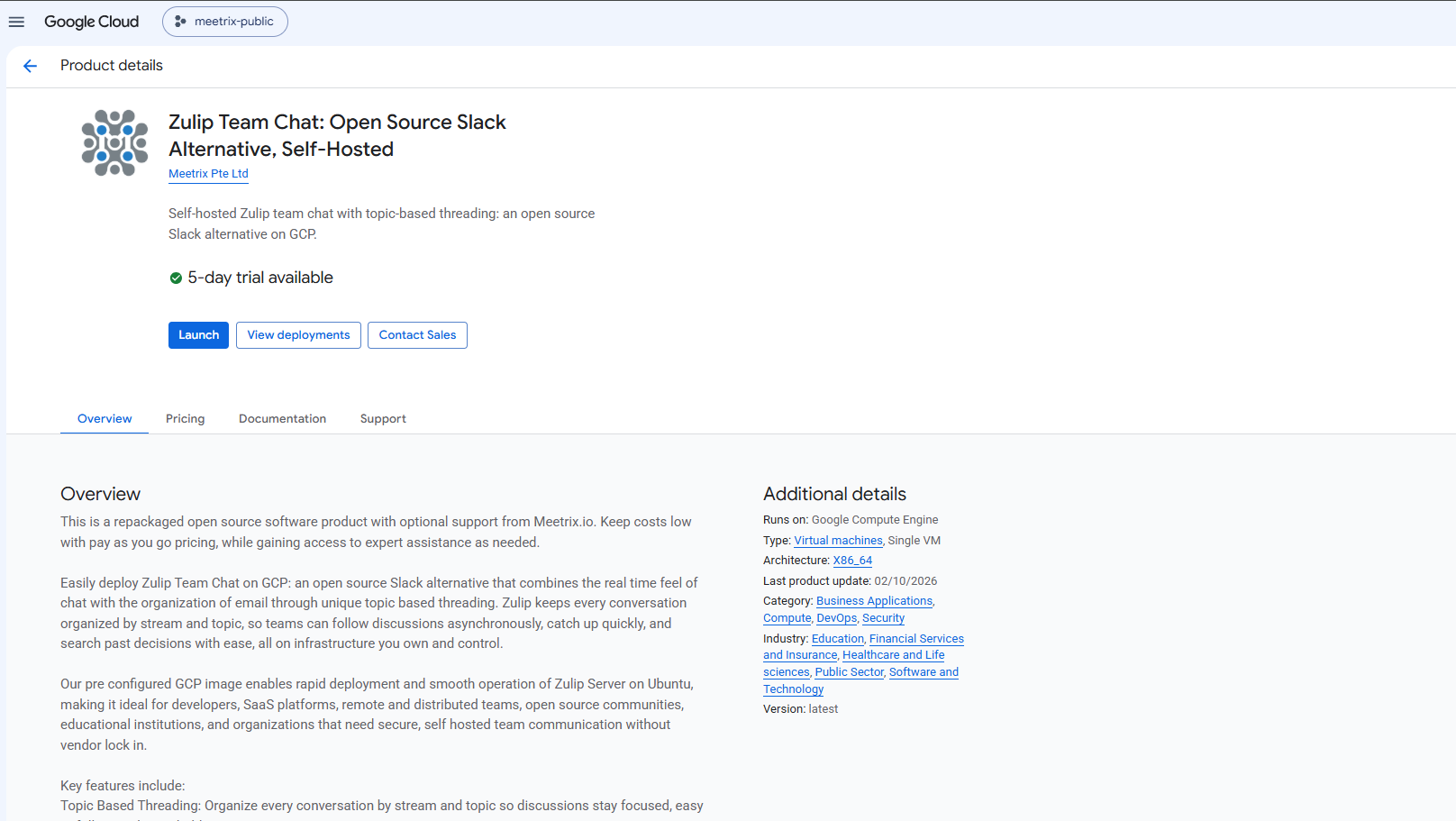
Task: Click the Launch button
Action: 198,335
